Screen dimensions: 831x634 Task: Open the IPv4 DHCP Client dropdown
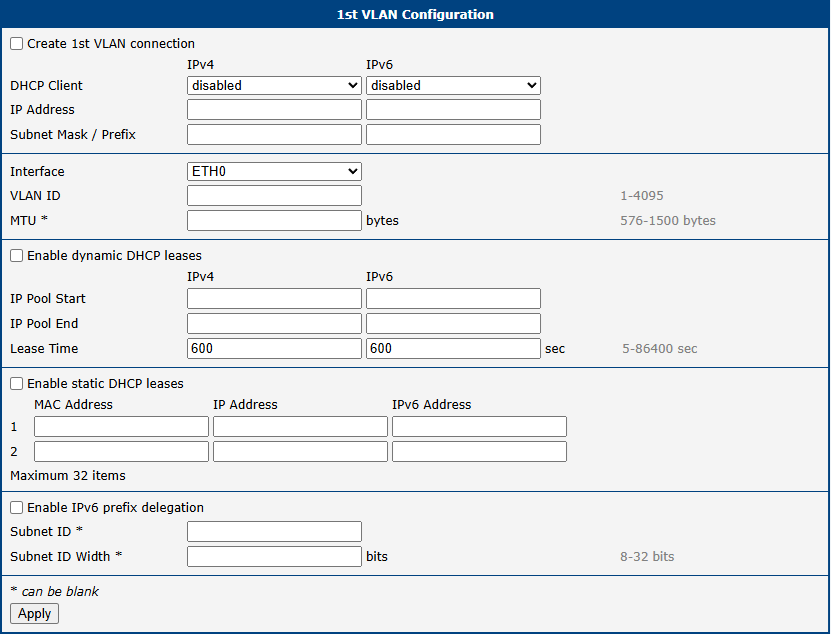coord(275,85)
